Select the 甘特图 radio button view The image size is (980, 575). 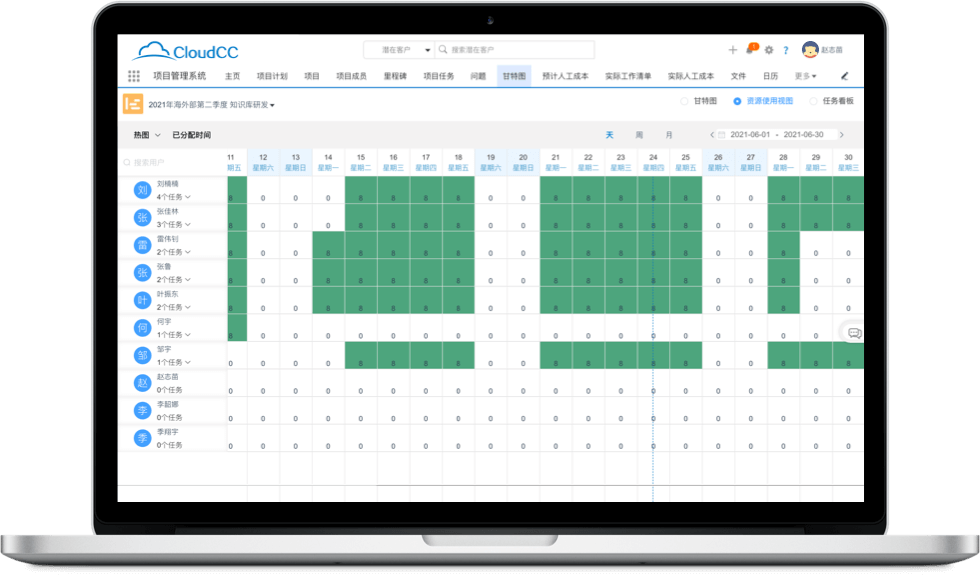685,101
